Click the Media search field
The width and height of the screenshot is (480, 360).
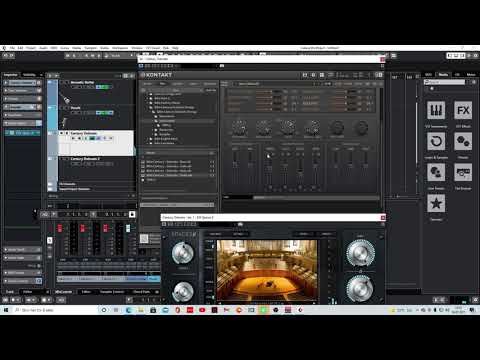[444, 82]
